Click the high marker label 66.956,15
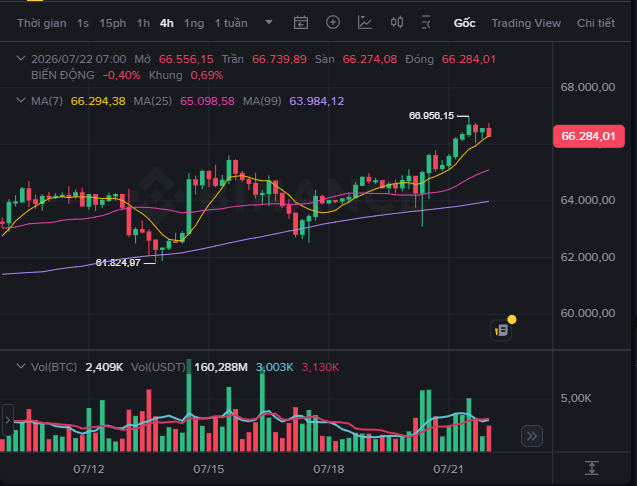Image resolution: width=637 pixels, height=486 pixels. click(431, 116)
